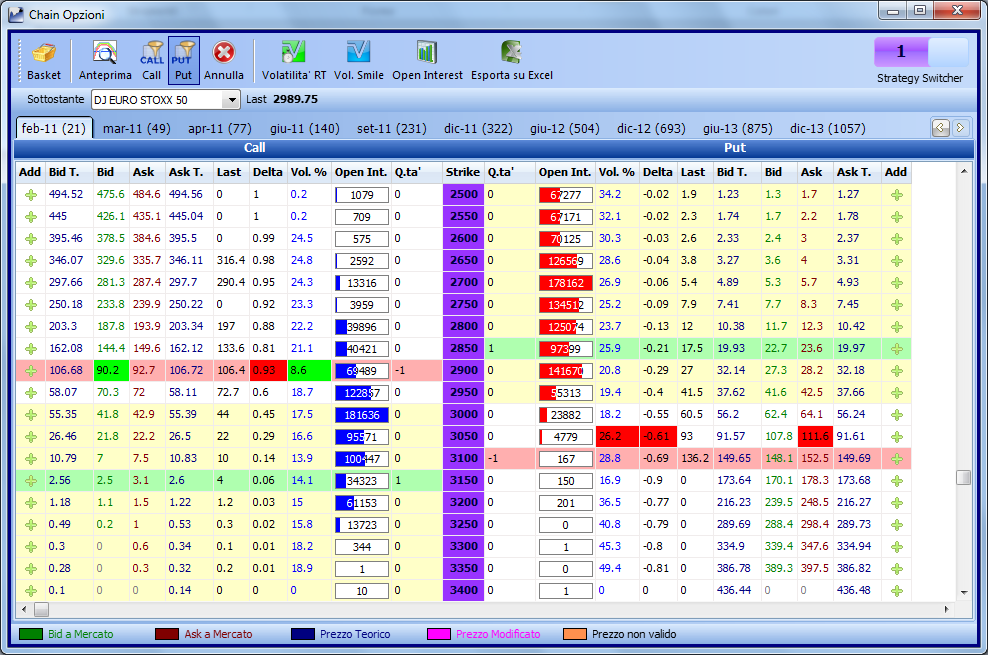Add the 2500 strike call with plus
The height and width of the screenshot is (655, 988).
[x=30, y=195]
